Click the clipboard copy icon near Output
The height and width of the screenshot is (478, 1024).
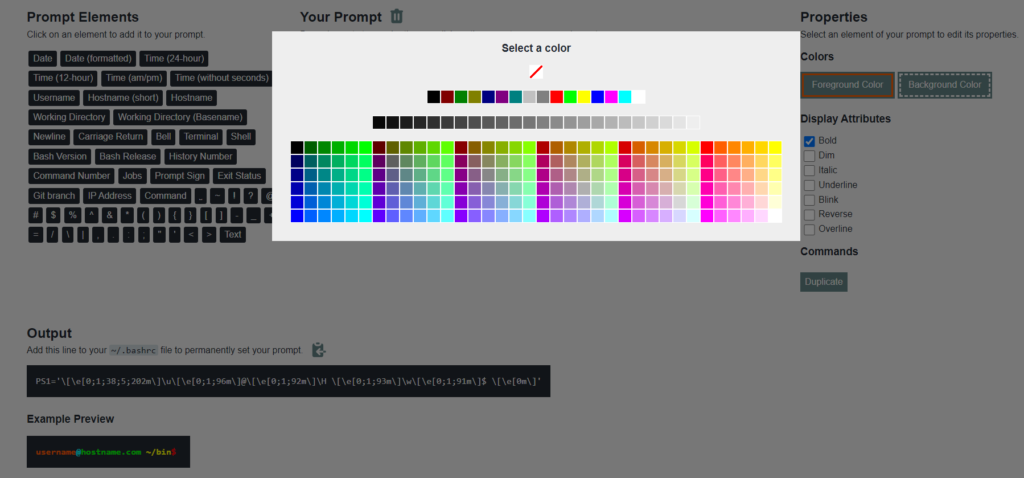pos(318,350)
